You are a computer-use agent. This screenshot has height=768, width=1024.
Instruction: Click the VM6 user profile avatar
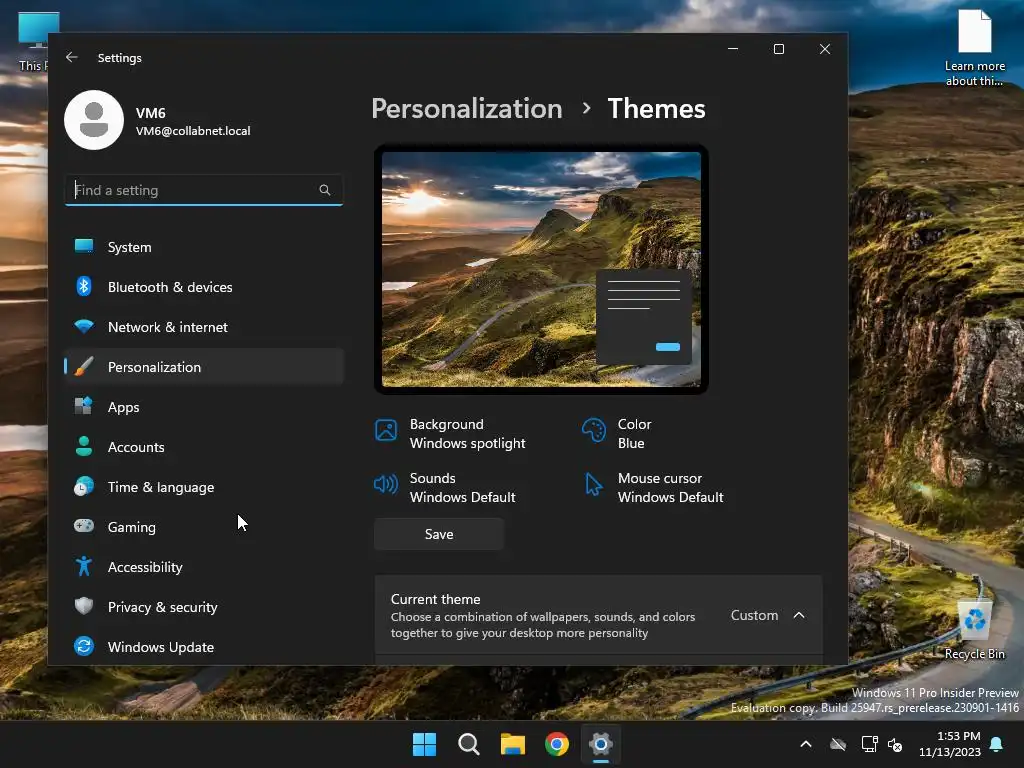coord(94,120)
